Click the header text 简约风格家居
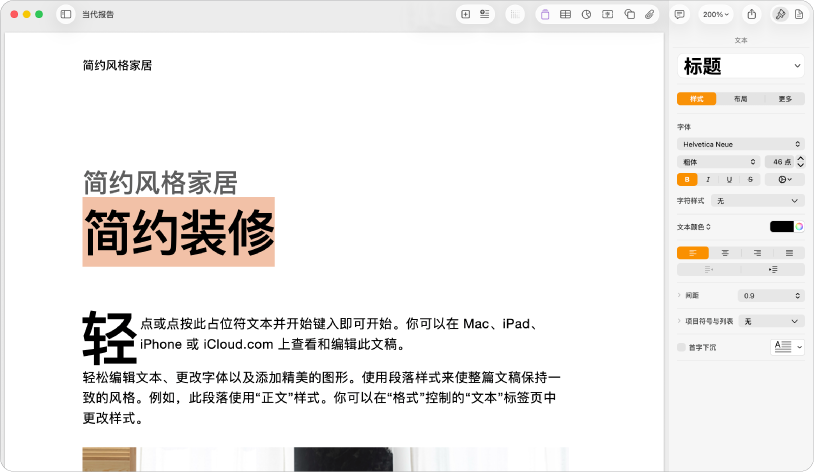 point(117,65)
